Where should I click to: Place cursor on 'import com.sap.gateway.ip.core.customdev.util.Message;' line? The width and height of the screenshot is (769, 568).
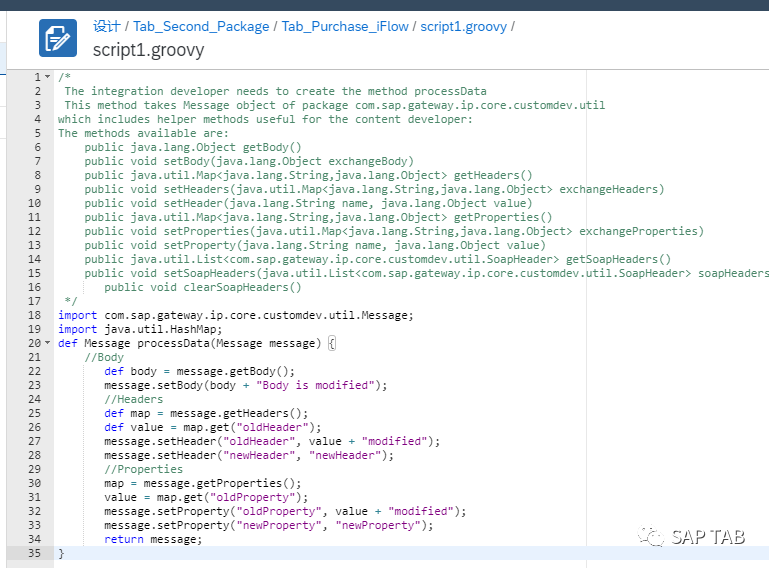236,315
